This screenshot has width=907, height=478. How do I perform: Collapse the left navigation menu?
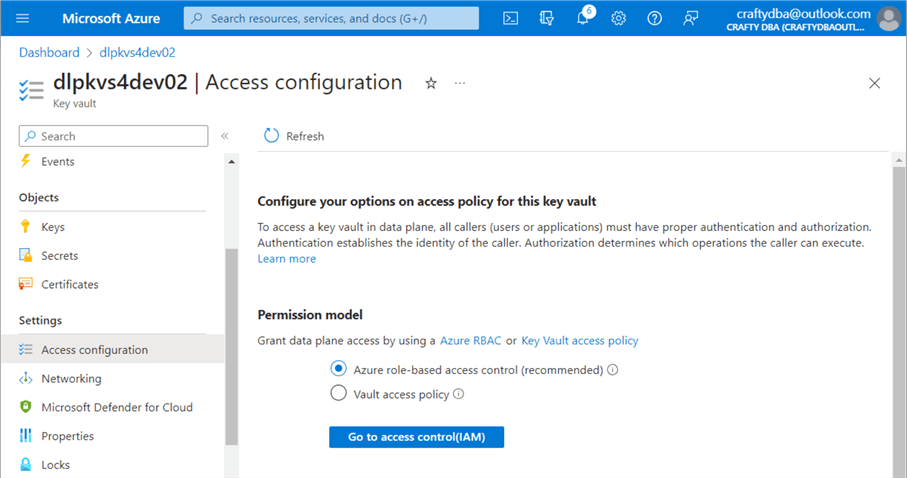[225, 136]
